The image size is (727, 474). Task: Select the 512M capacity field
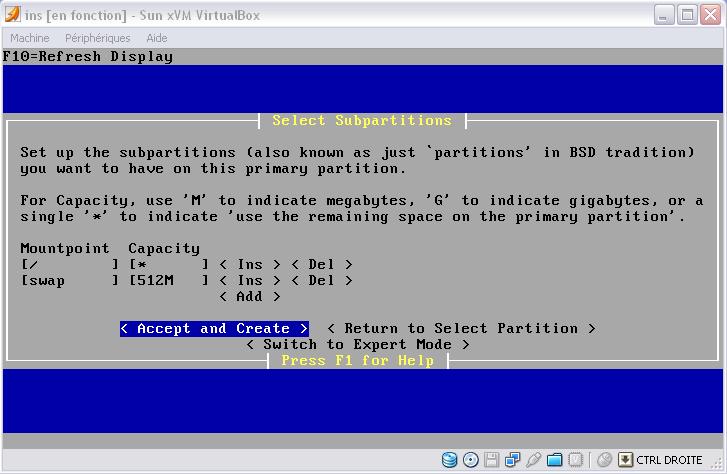click(168, 281)
